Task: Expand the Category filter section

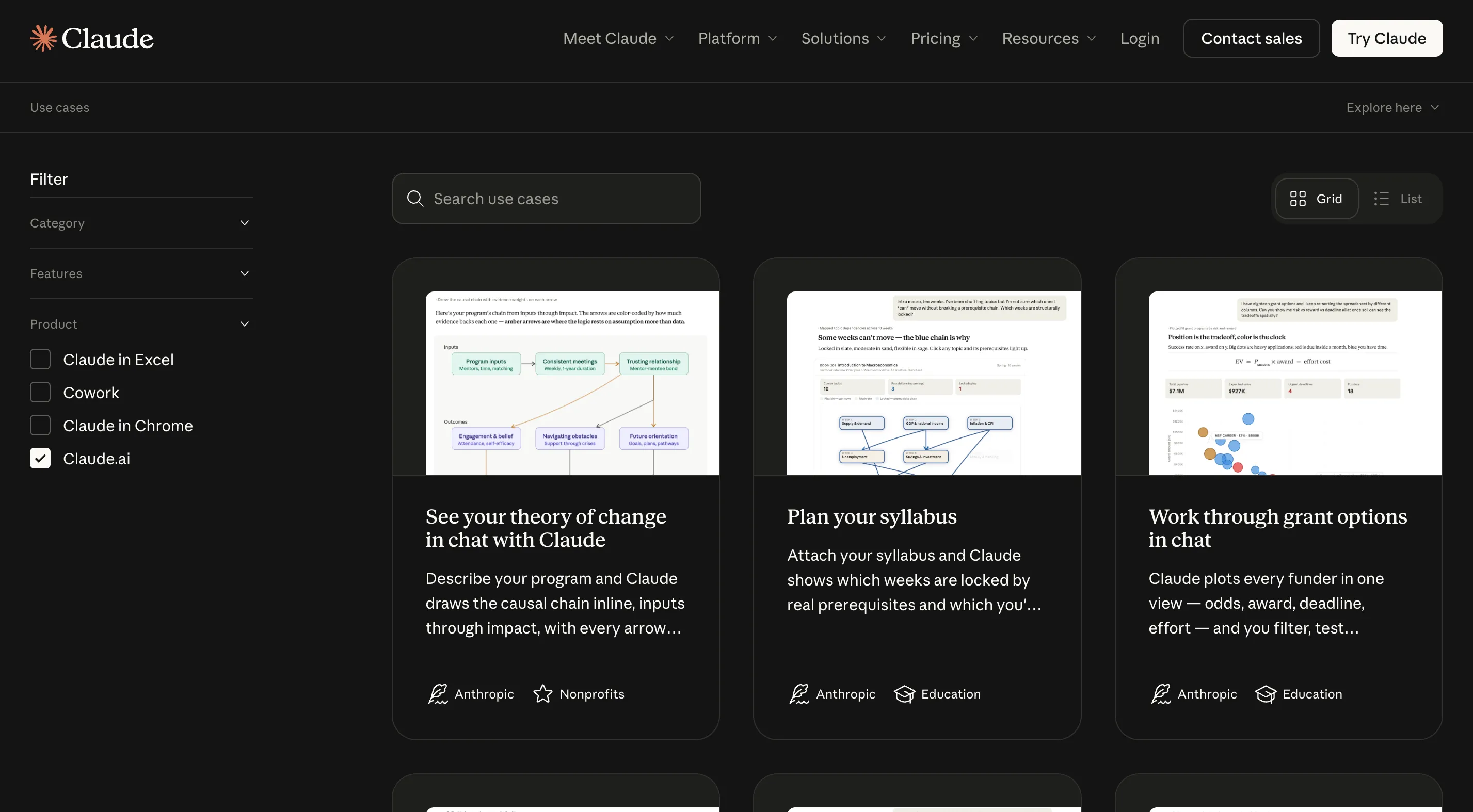Action: [141, 223]
